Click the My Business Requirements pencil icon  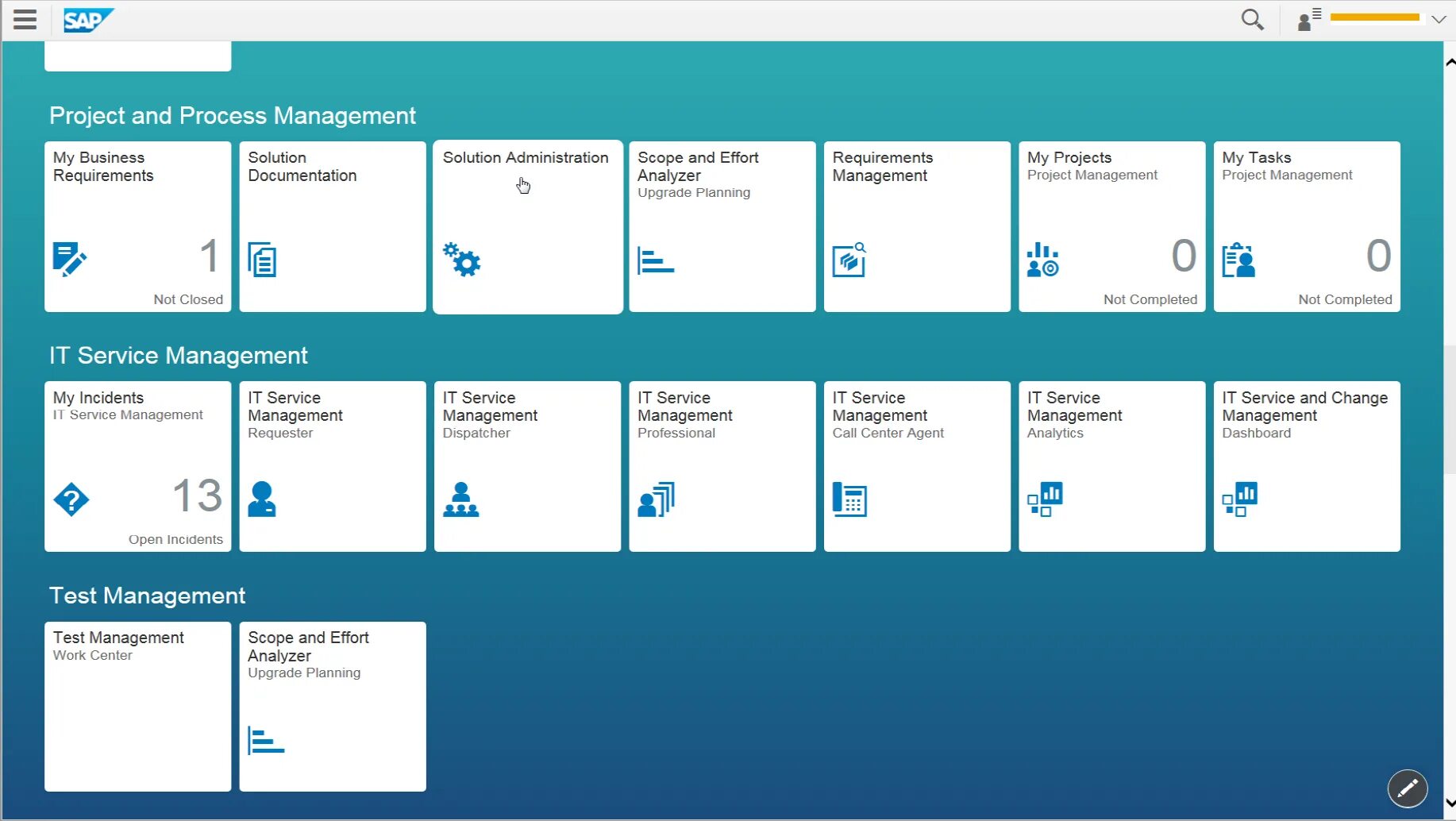[70, 260]
